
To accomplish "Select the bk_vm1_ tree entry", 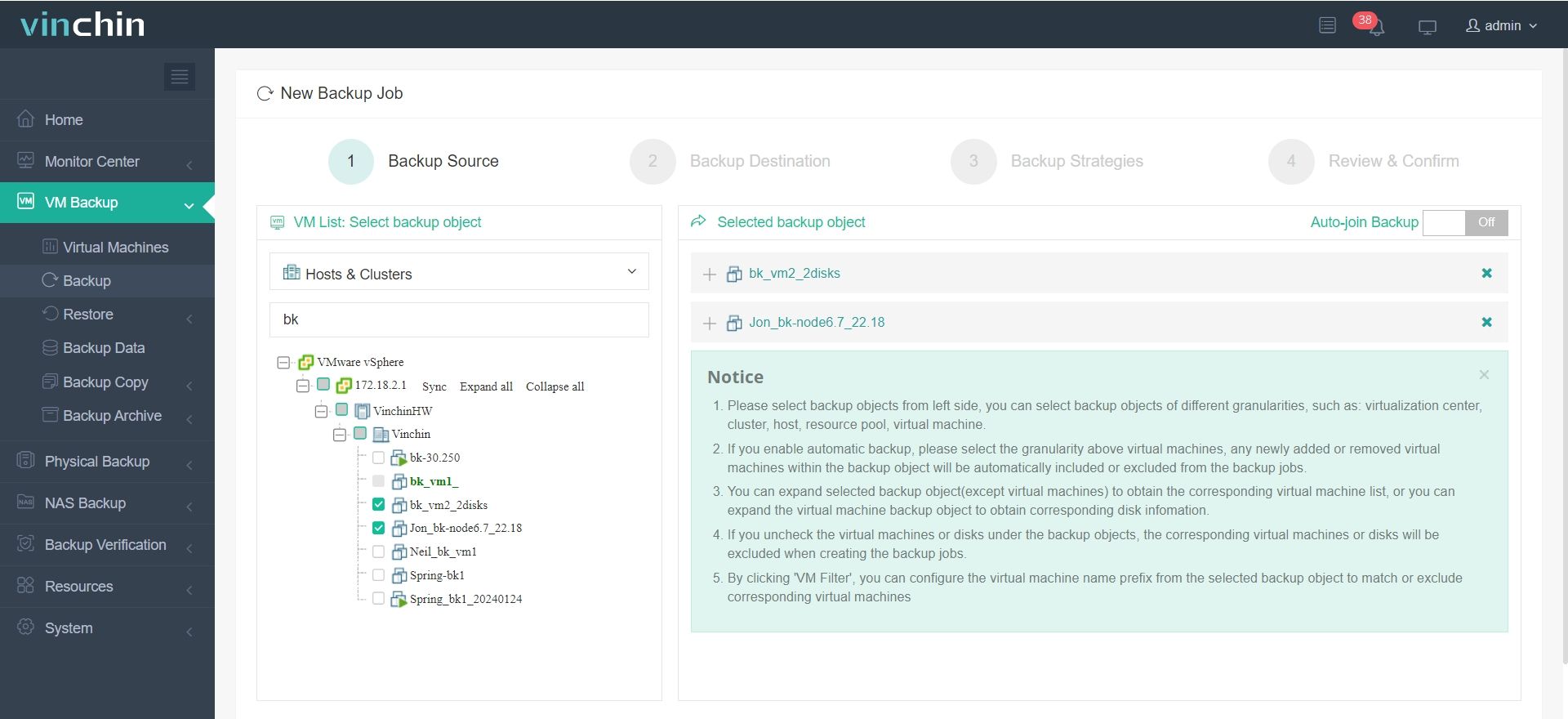I will (x=434, y=481).
